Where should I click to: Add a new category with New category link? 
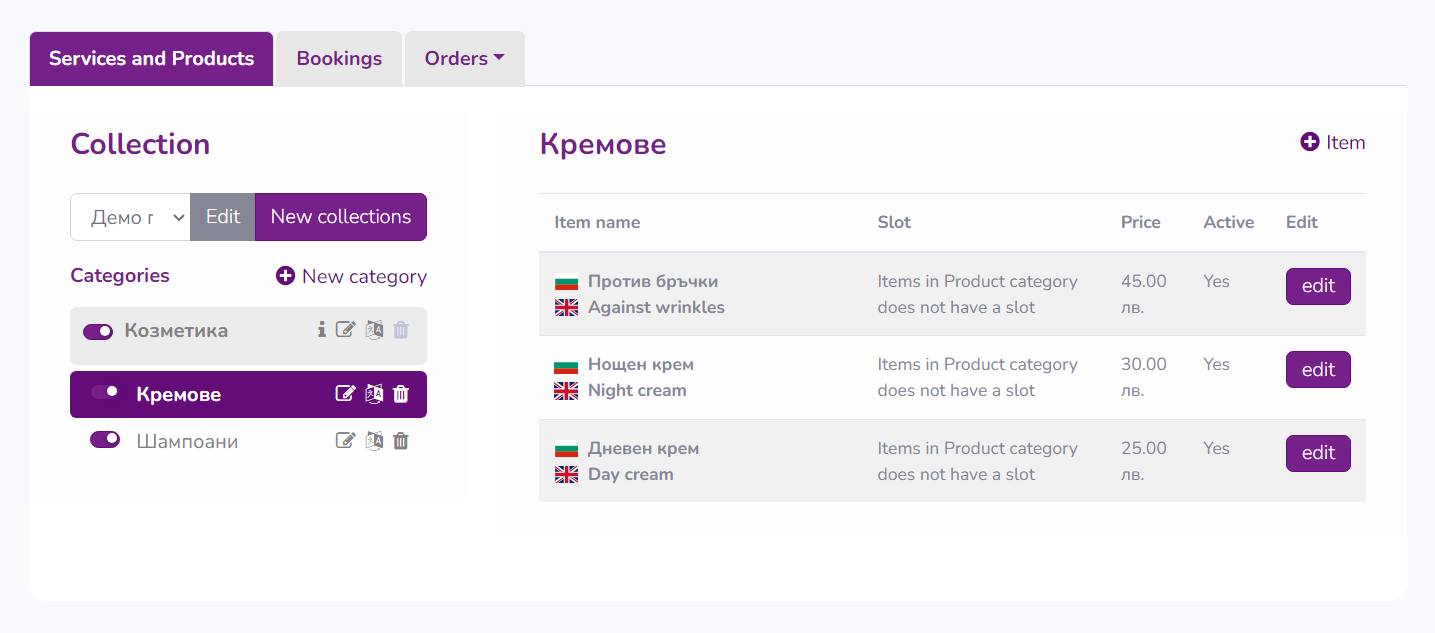coord(351,276)
